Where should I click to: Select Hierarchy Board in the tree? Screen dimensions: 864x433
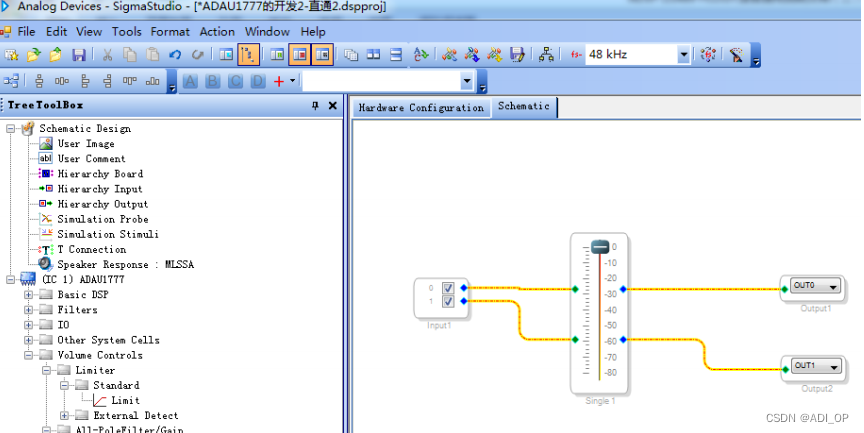click(100, 174)
